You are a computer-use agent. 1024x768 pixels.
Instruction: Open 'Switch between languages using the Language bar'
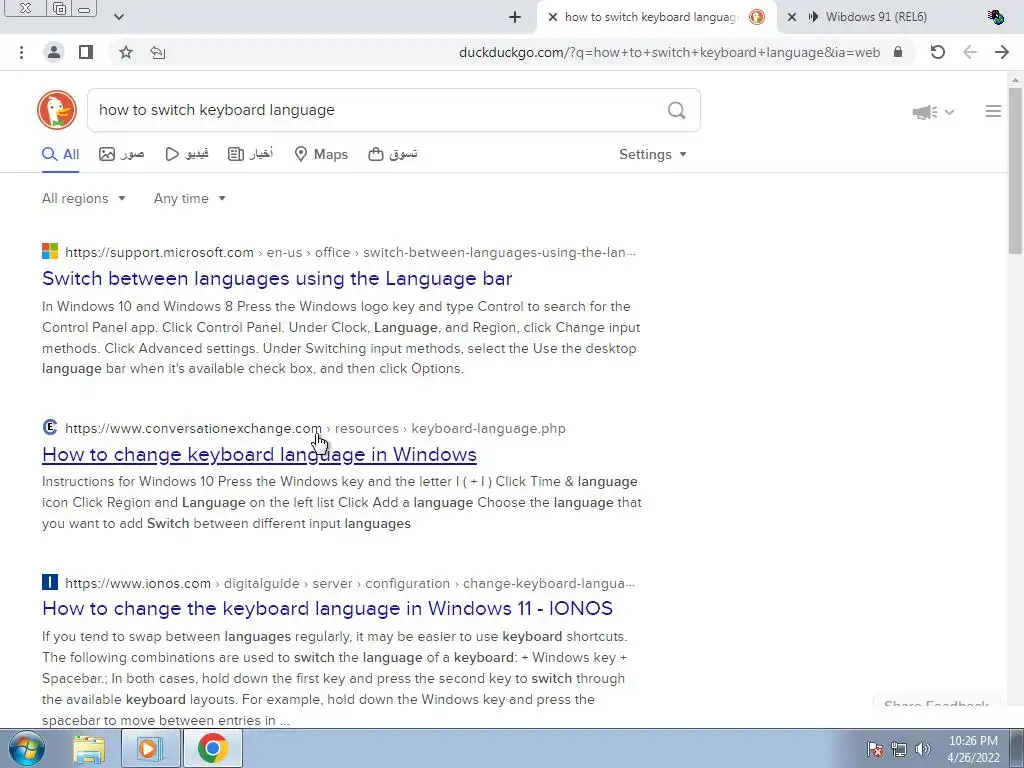(x=277, y=278)
